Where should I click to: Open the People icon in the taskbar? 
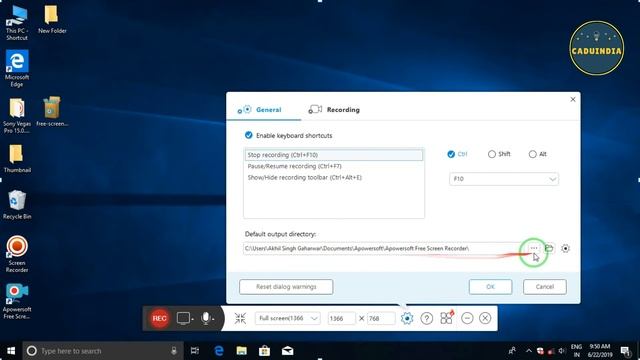point(512,351)
